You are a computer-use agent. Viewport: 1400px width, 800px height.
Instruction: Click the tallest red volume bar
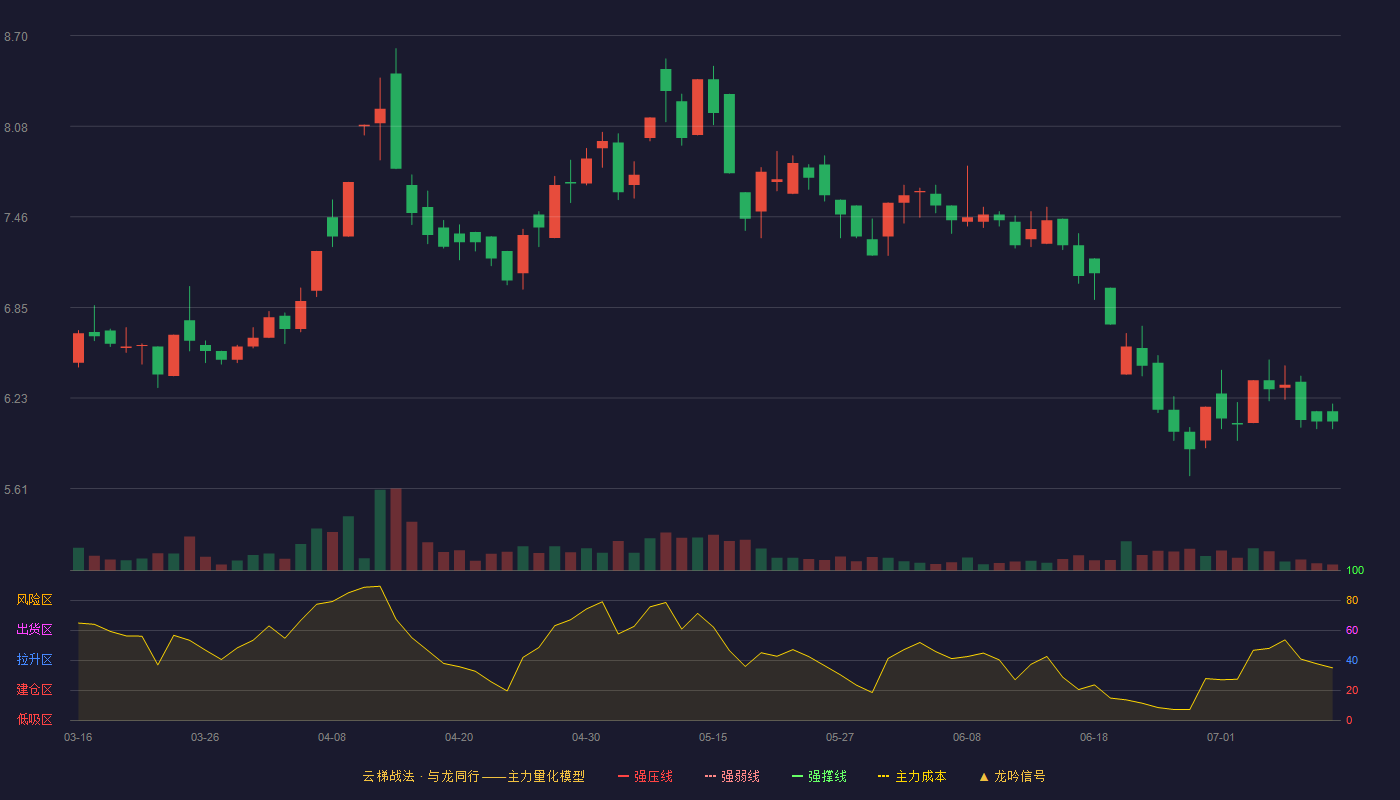(x=396, y=529)
